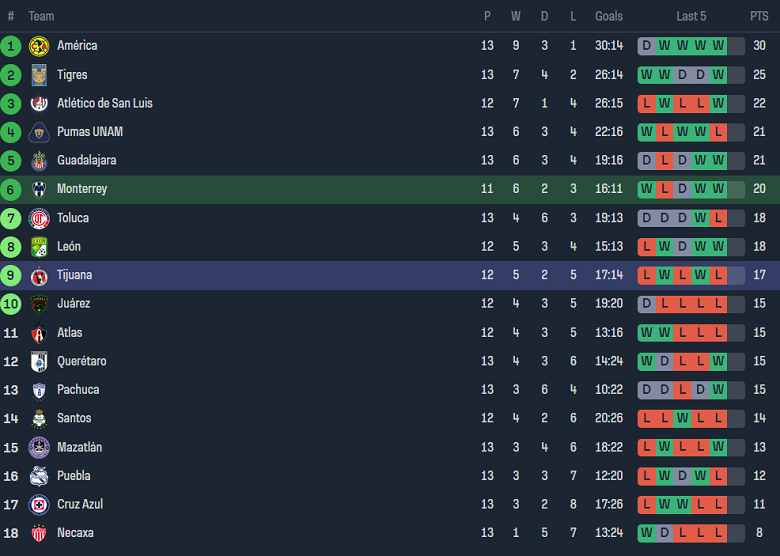Sort standings by Goals column header

608,16
